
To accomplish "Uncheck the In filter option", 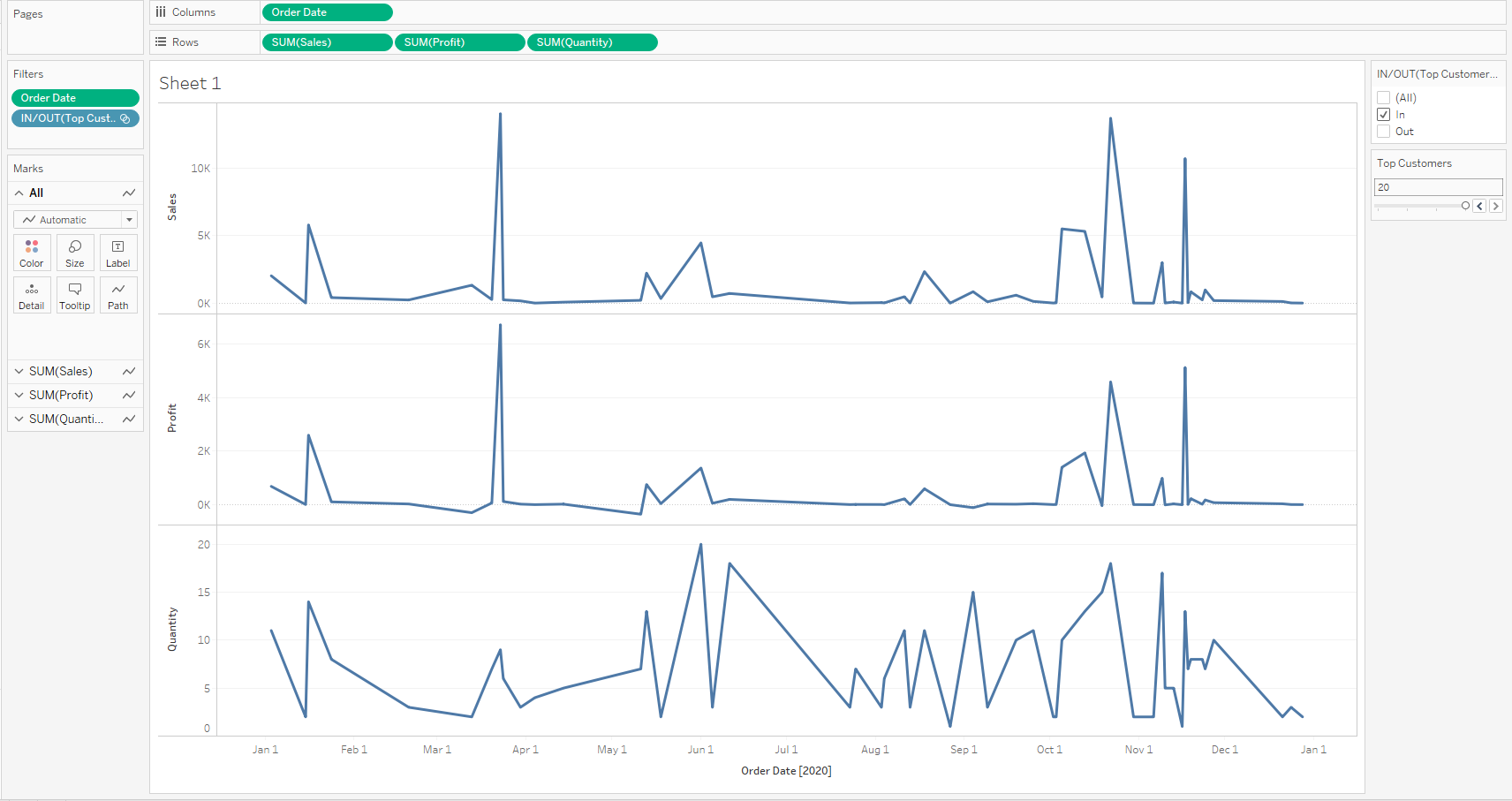I will pos(1384,115).
